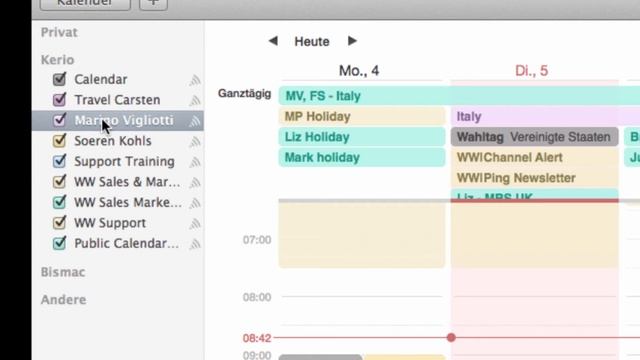Click sharing icon beside Public Calendar...

[x=195, y=244]
